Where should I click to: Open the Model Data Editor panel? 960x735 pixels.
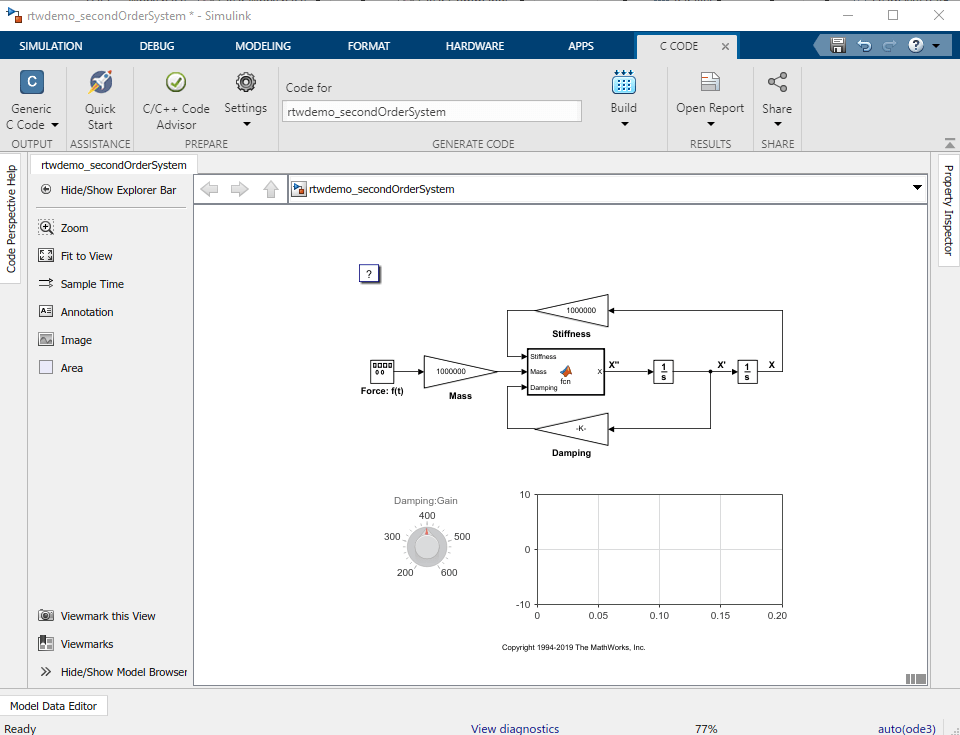(53, 706)
